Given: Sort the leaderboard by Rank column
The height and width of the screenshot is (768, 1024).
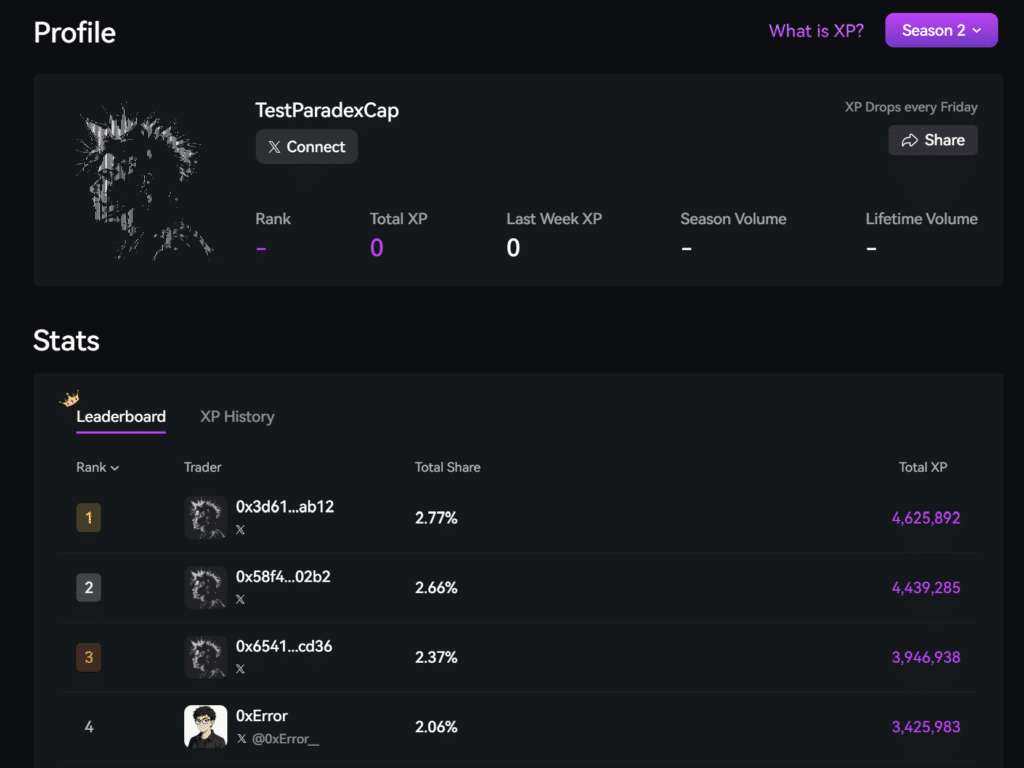Looking at the screenshot, I should [97, 467].
